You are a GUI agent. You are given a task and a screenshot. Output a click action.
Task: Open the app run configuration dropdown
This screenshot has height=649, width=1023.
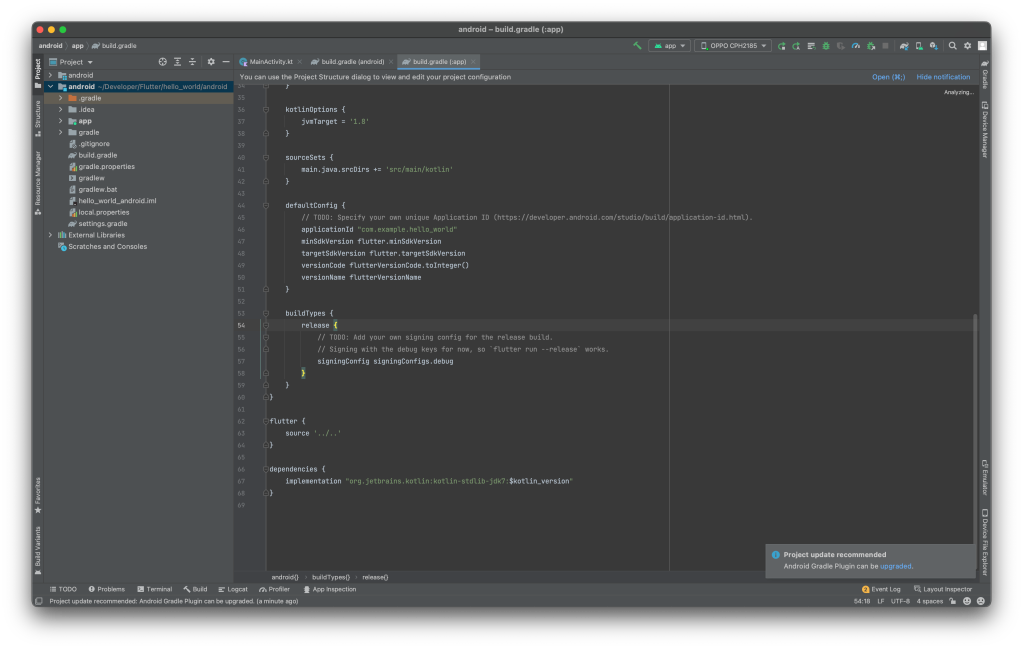pos(668,46)
